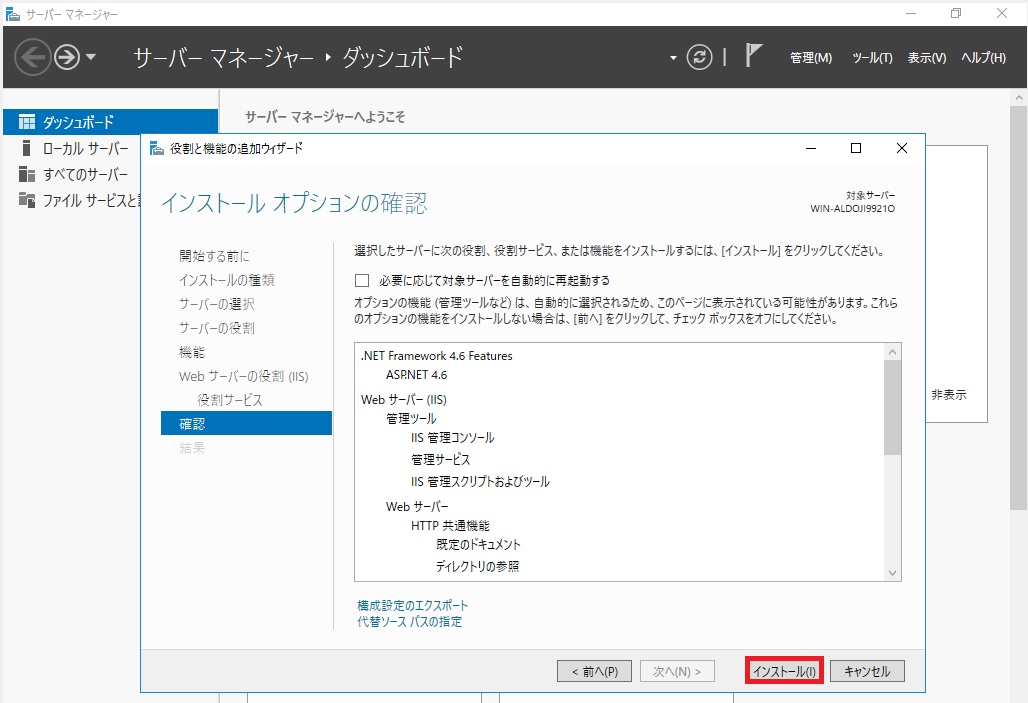This screenshot has width=1028, height=703.
Task: Click IIS 管理スクリプトおよびツール in the list
Action: (x=480, y=481)
